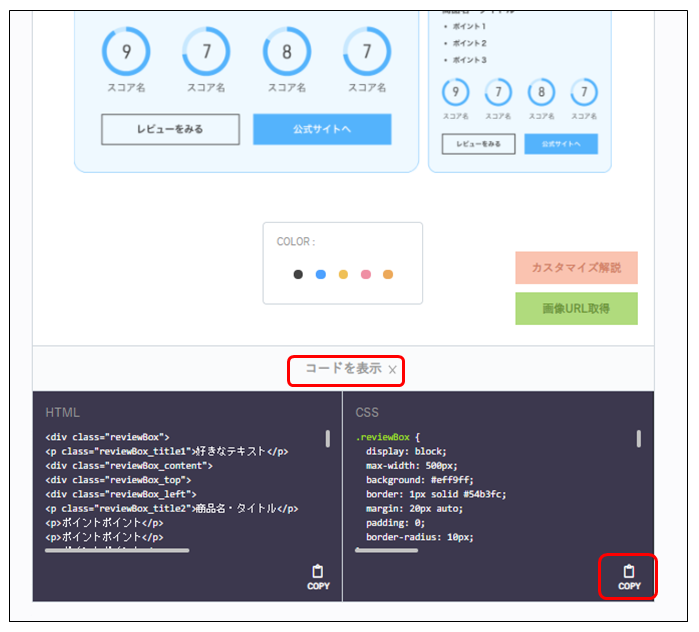Click the line <div class="reviewBox">

107,437
